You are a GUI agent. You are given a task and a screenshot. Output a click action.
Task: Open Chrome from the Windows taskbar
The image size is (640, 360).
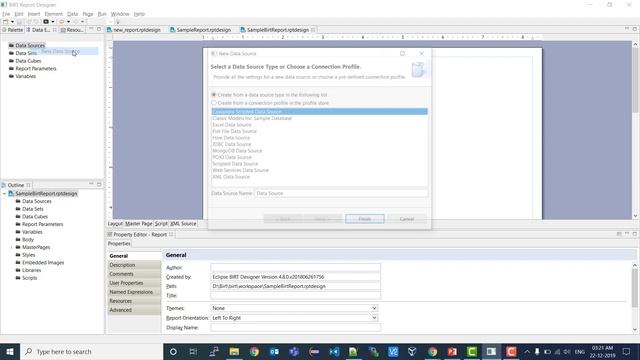point(254,351)
